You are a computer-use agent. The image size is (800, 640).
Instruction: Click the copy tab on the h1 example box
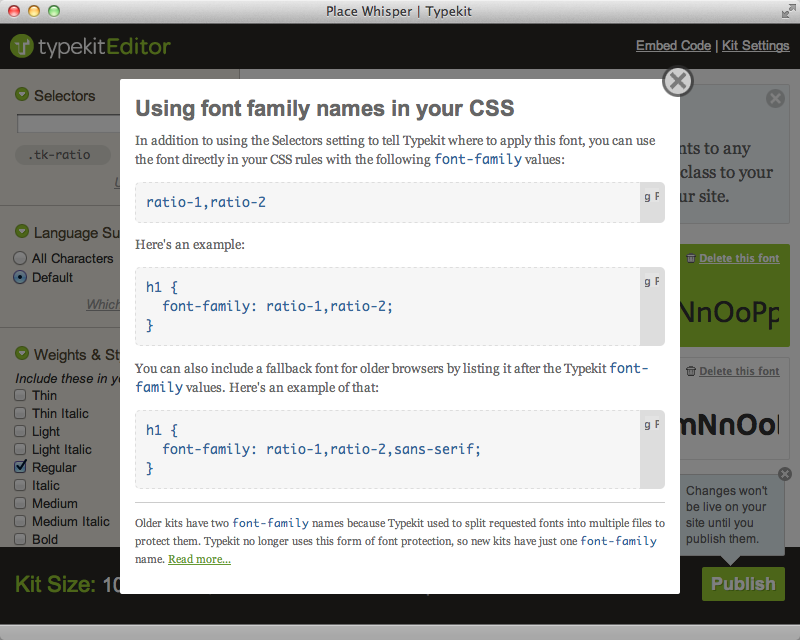[652, 306]
